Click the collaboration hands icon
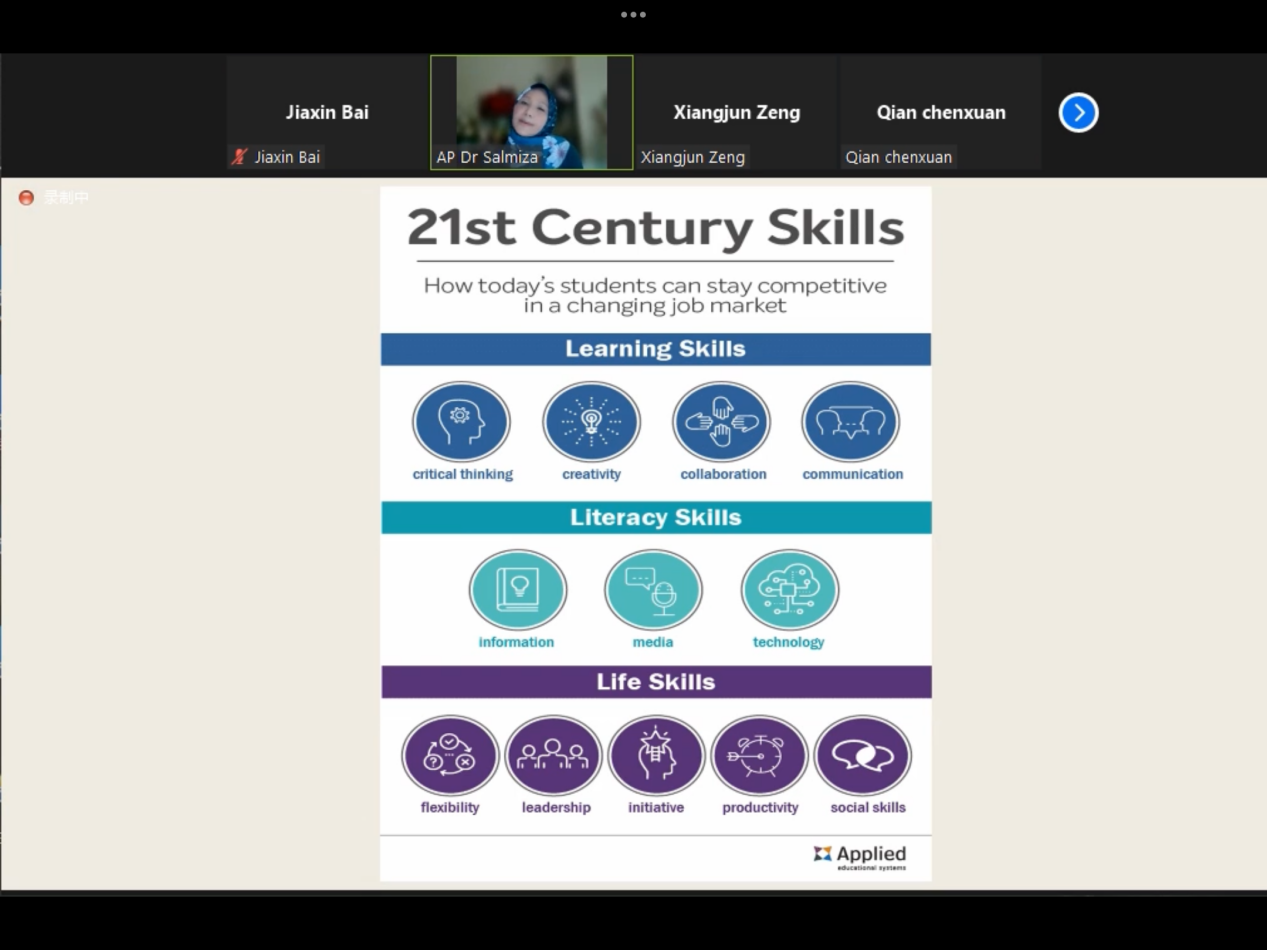The height and width of the screenshot is (950, 1267). [721, 422]
